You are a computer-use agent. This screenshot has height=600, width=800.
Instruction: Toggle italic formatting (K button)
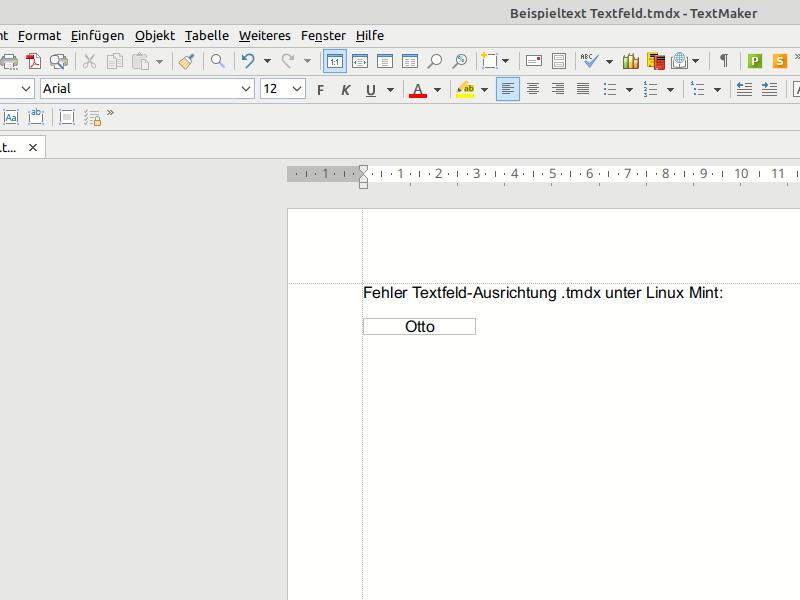tap(346, 90)
